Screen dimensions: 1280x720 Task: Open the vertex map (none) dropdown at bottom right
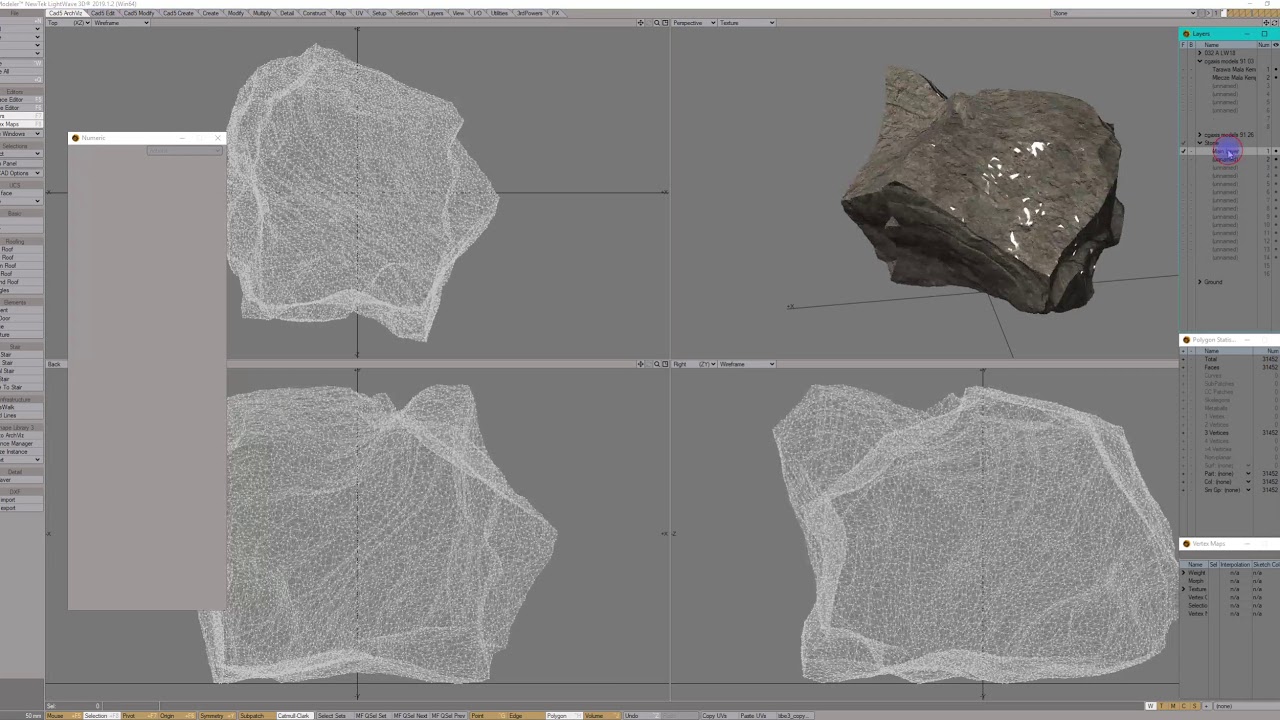pyautogui.click(x=1246, y=706)
